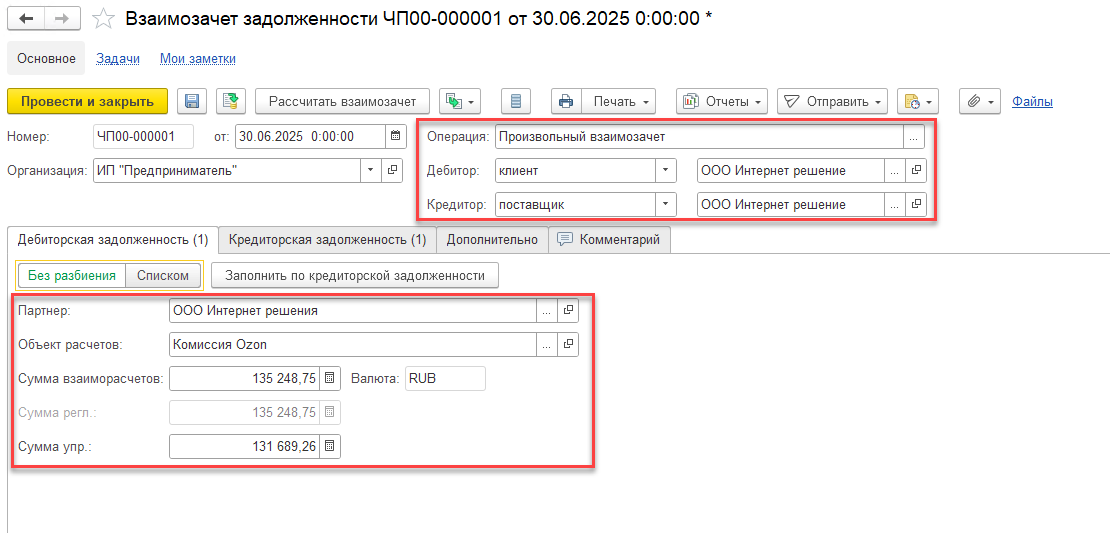This screenshot has height=533, width=1110.
Task: Click the post document icon
Action: (x=231, y=101)
